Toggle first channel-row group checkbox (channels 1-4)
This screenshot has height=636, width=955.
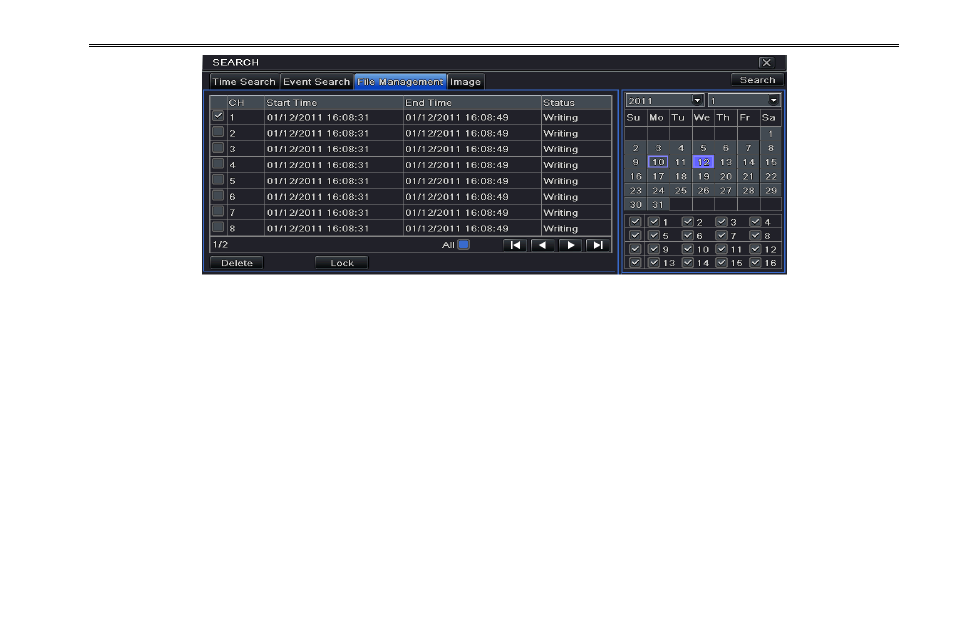pos(635,222)
